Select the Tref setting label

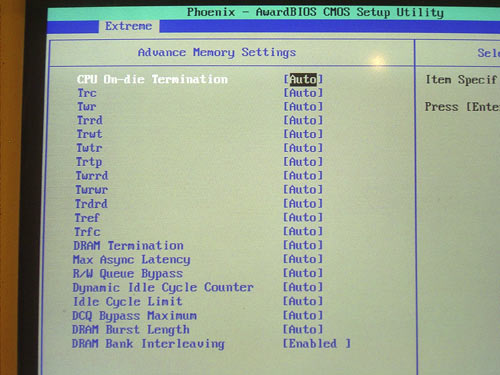87,218
